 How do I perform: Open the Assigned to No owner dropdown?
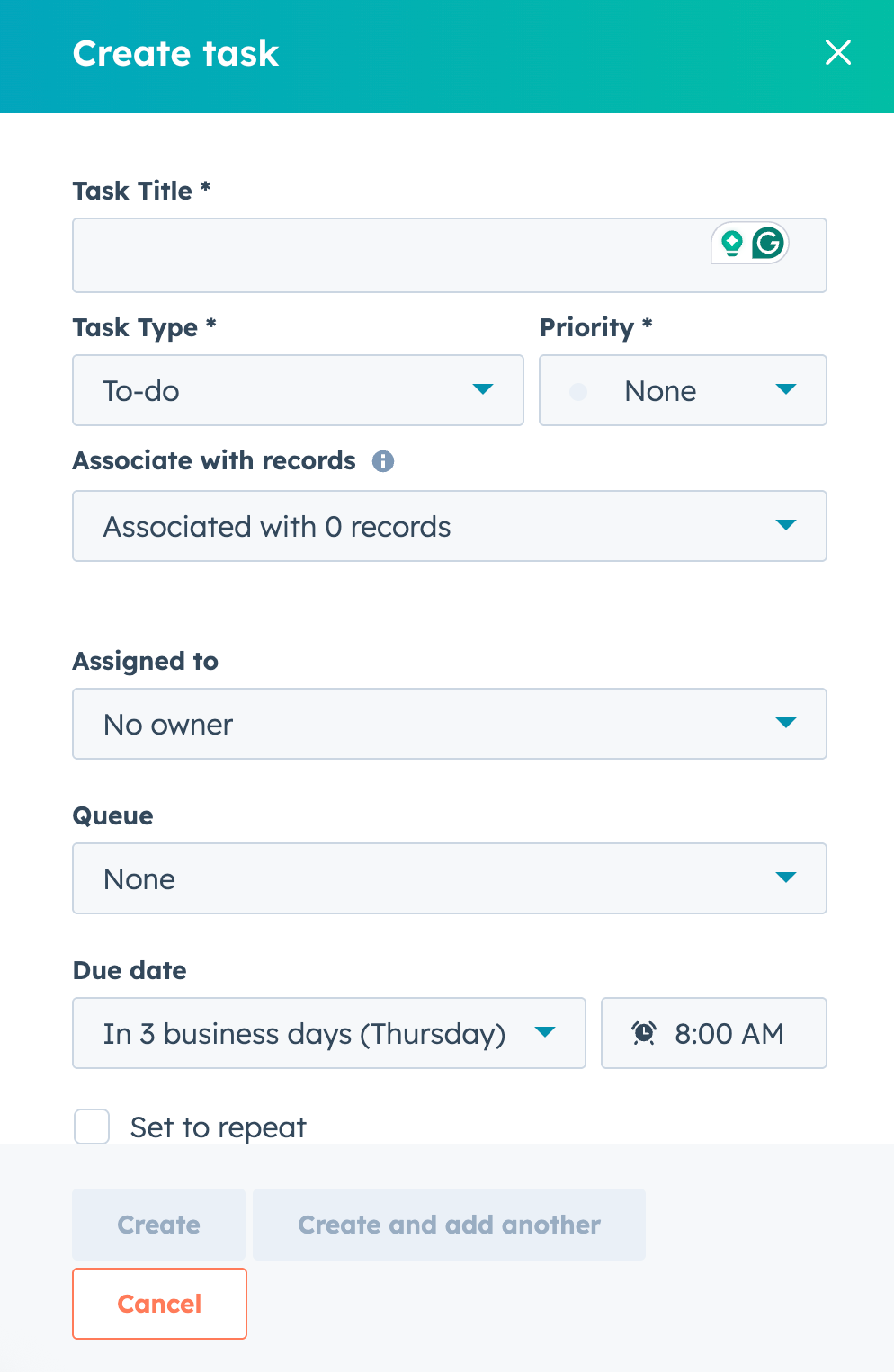449,724
